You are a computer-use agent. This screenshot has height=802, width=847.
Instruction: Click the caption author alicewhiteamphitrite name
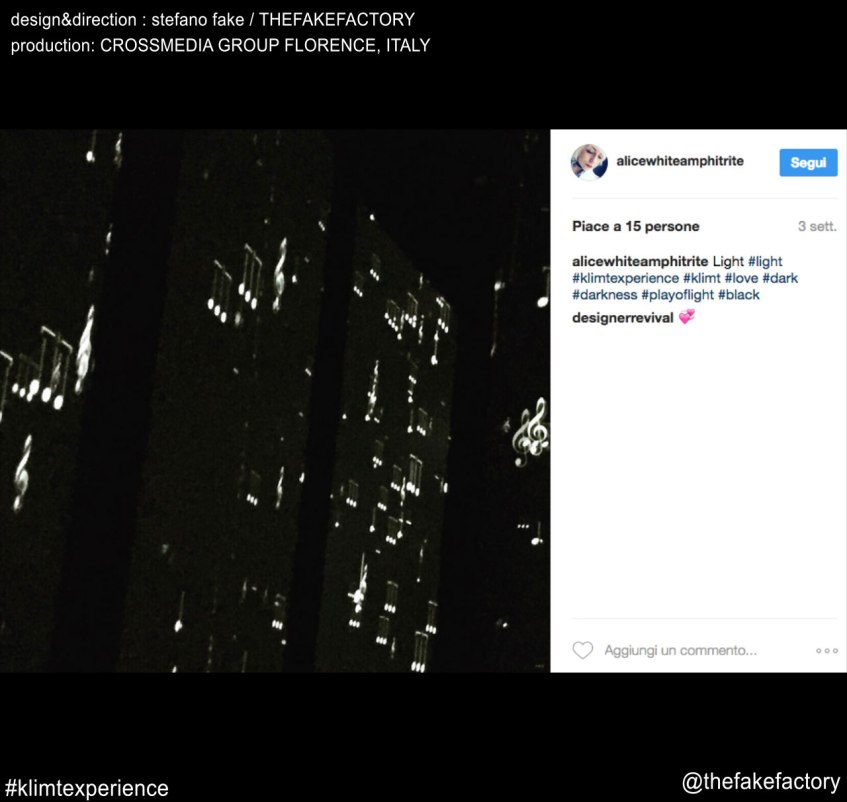tap(640, 261)
